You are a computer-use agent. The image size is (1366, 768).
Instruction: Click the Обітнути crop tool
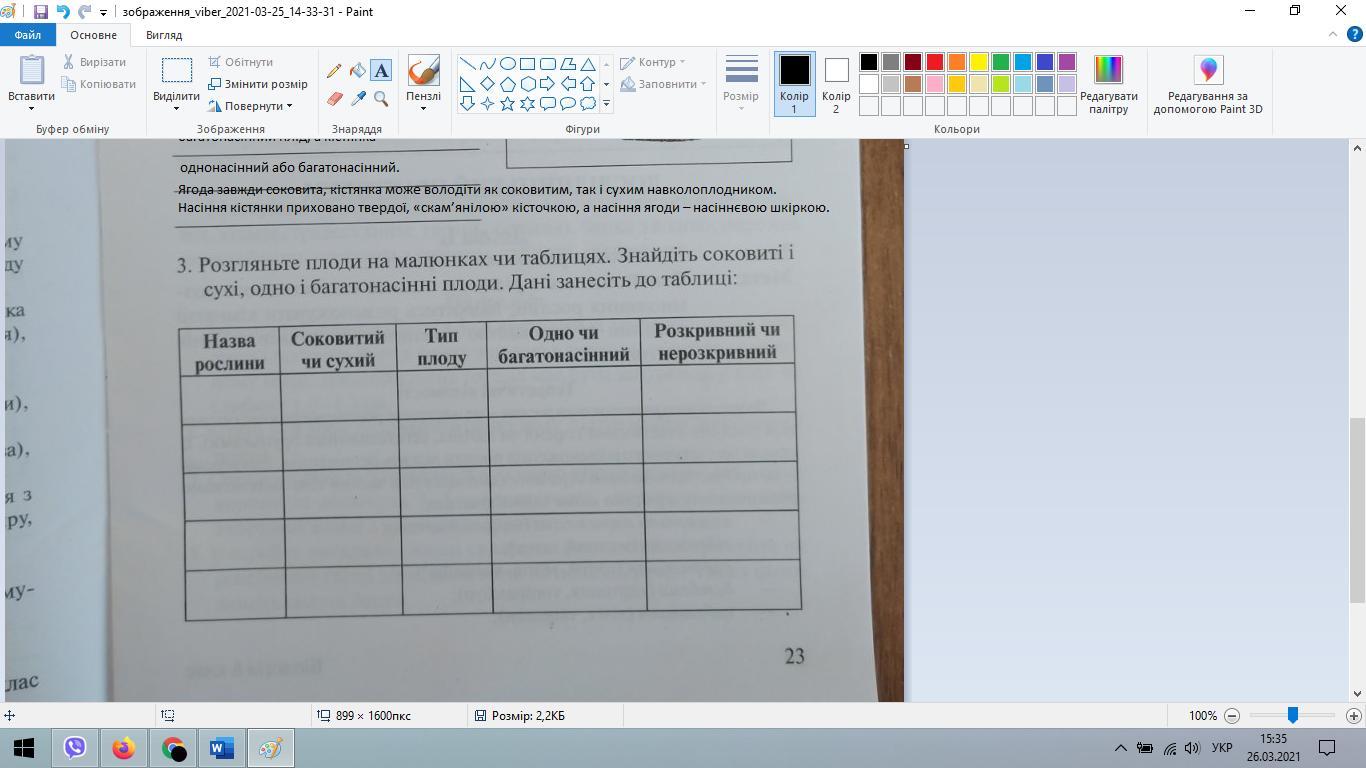[241, 62]
